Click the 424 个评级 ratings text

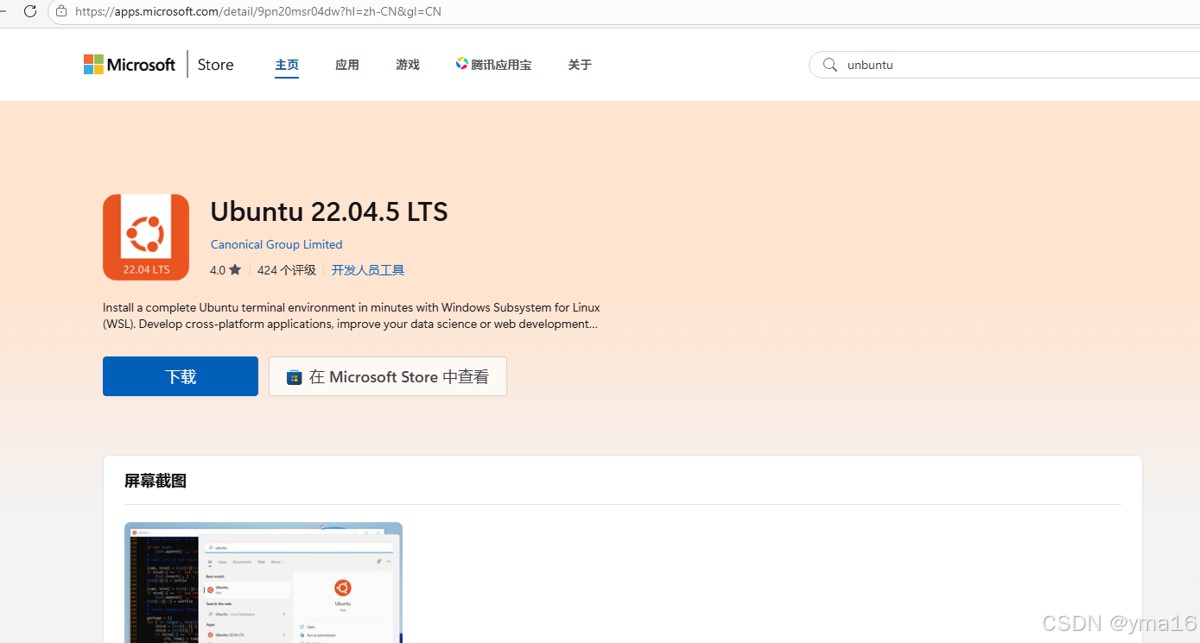[286, 270]
